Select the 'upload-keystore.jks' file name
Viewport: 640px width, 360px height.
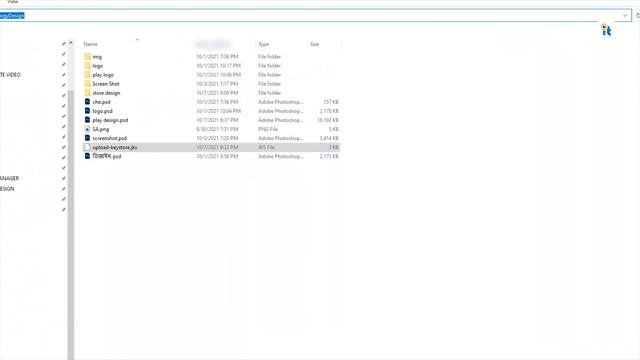click(115, 147)
